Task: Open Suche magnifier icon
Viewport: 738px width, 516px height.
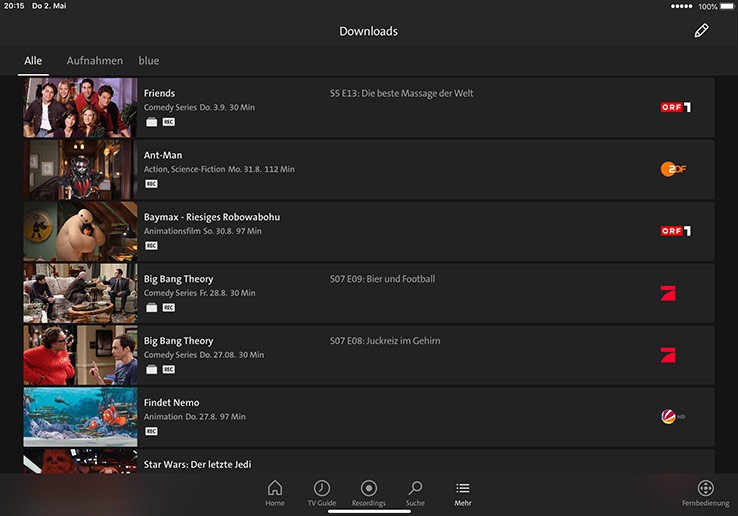Action: [x=415, y=488]
